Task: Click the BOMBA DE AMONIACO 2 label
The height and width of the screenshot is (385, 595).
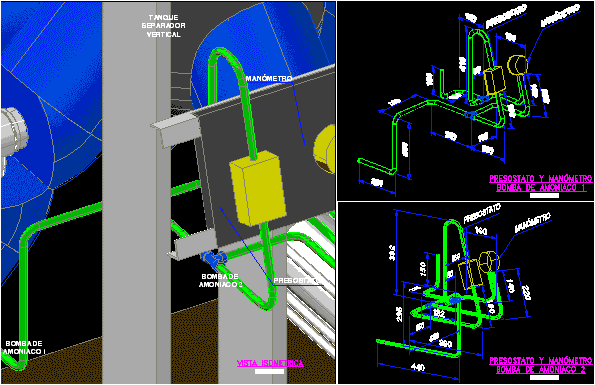Action: [x=220, y=281]
